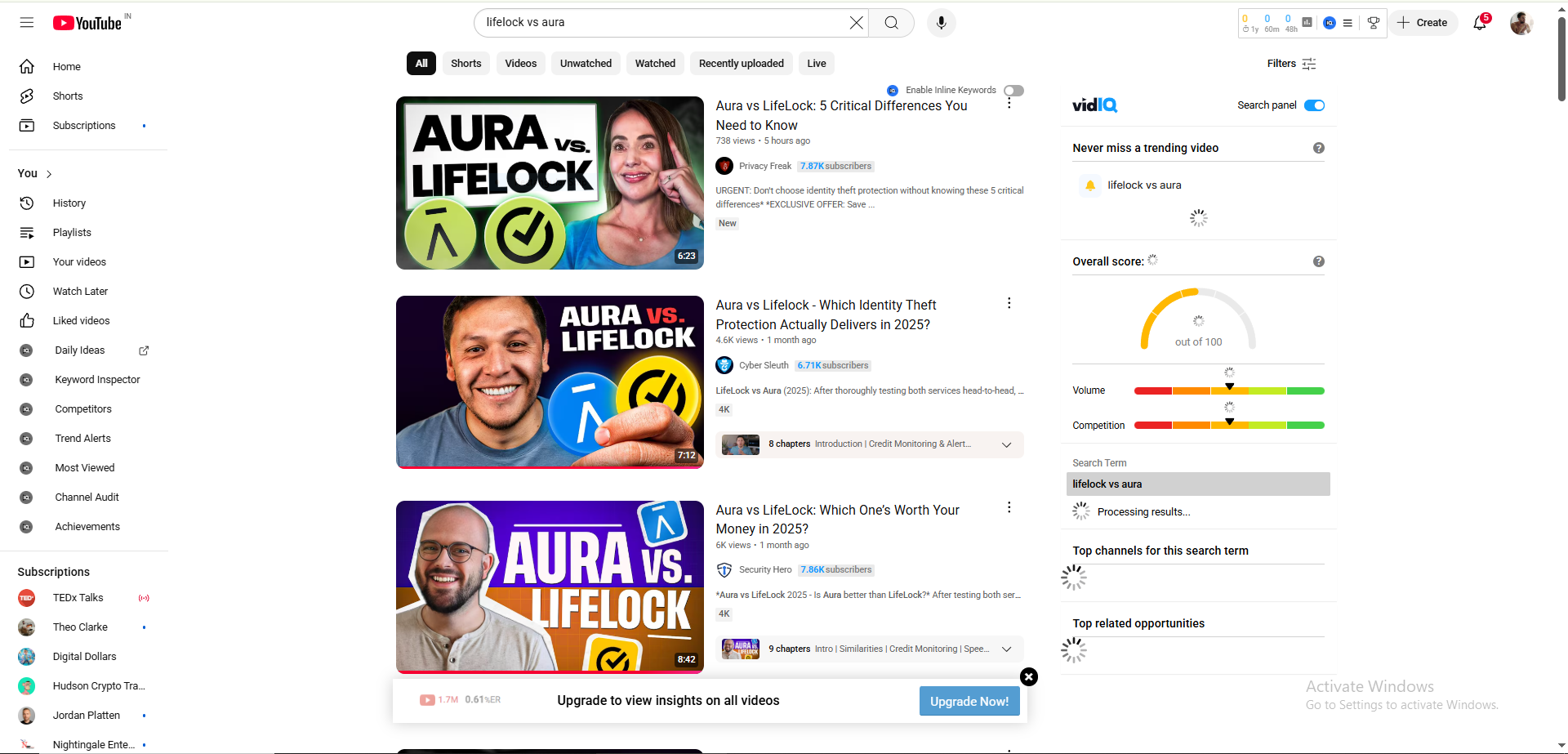
Task: Turn off the vidIQ Search panel switch
Action: [1314, 105]
